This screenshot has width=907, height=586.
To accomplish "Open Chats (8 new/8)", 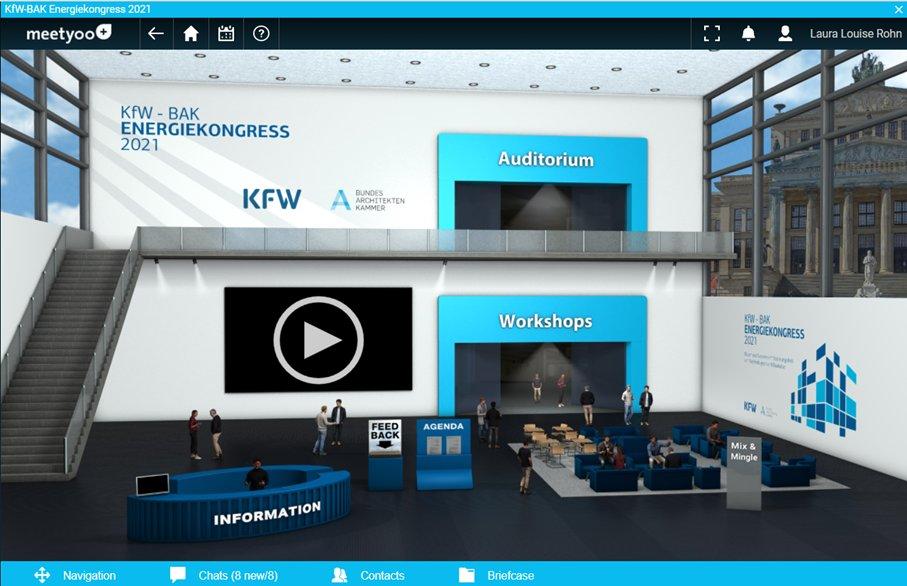I will 238,576.
